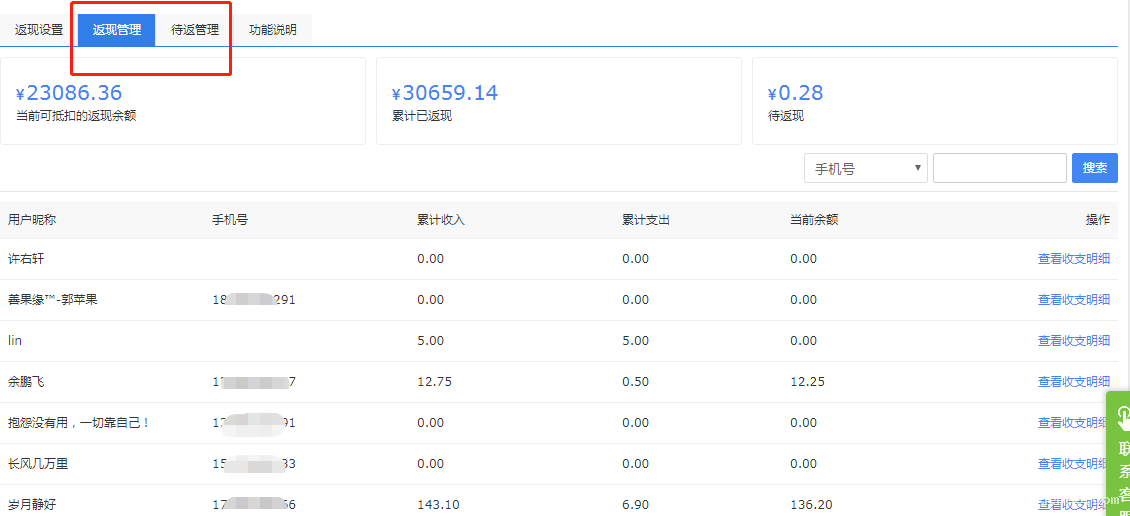Click 岁月静好's balance value 136.20
The image size is (1130, 516).
(811, 504)
